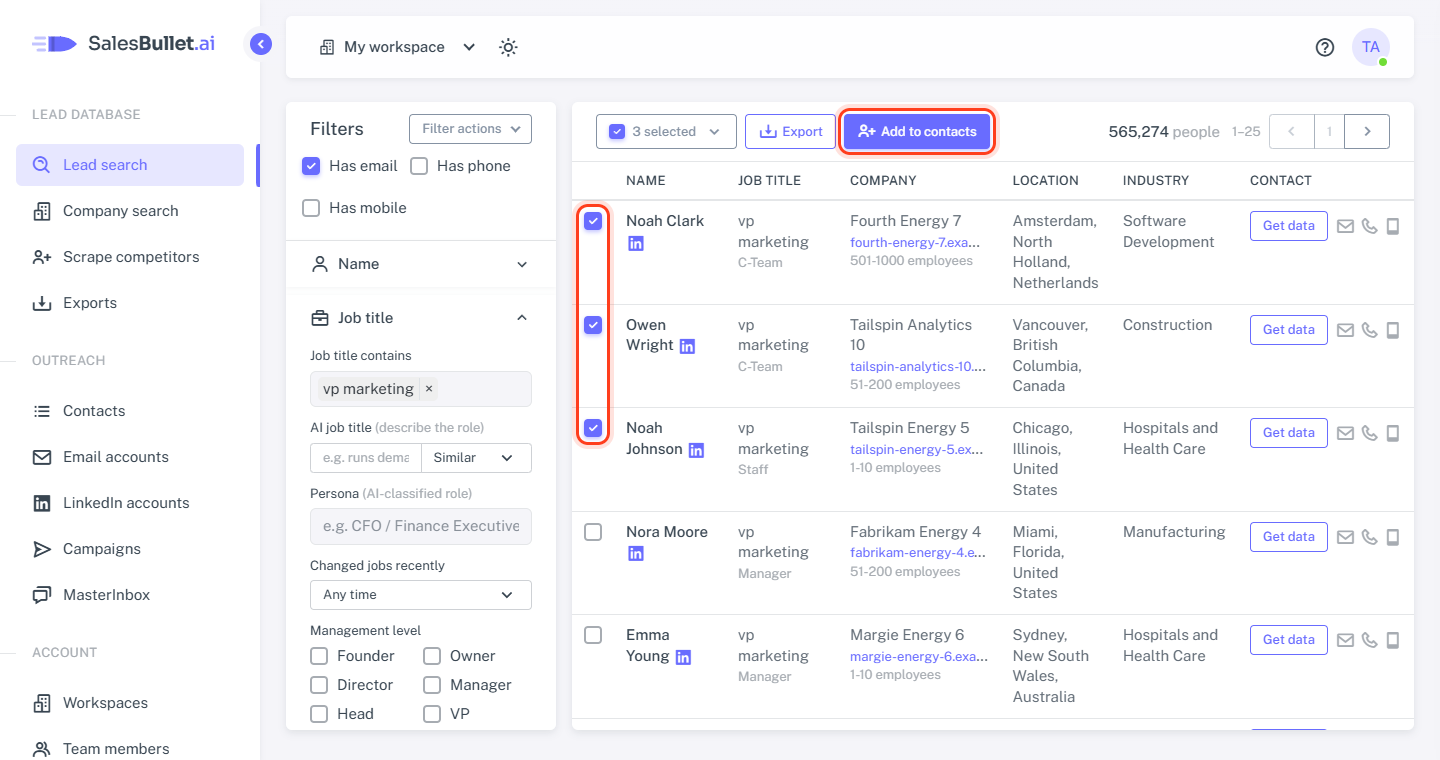This screenshot has width=1440, height=760.
Task: Click the email icon in Nora Moore's row
Action: pyautogui.click(x=1345, y=537)
